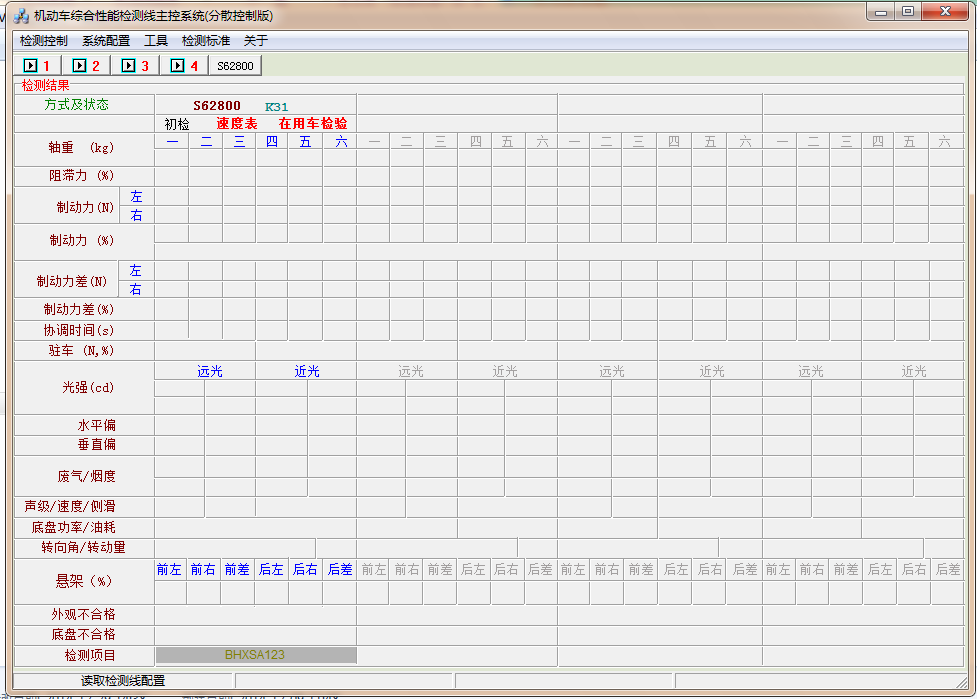Open the 系统配置 menu
The width and height of the screenshot is (977, 699).
coord(106,41)
